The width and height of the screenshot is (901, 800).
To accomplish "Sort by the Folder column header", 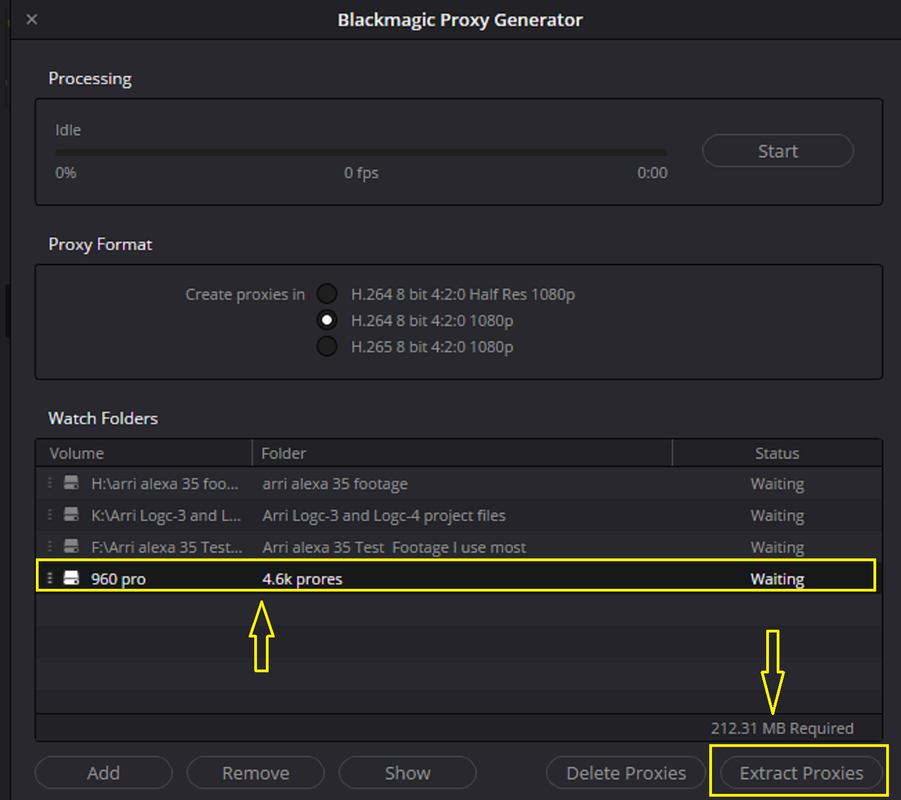I will coord(462,453).
